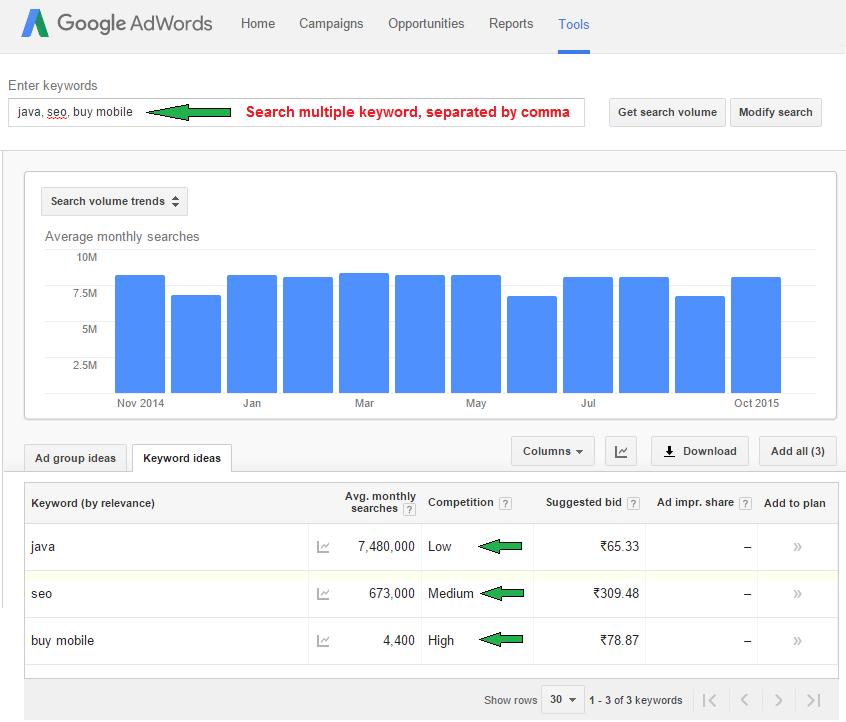Download the keyword ideas
Screen dimensions: 846x722
tap(700, 451)
